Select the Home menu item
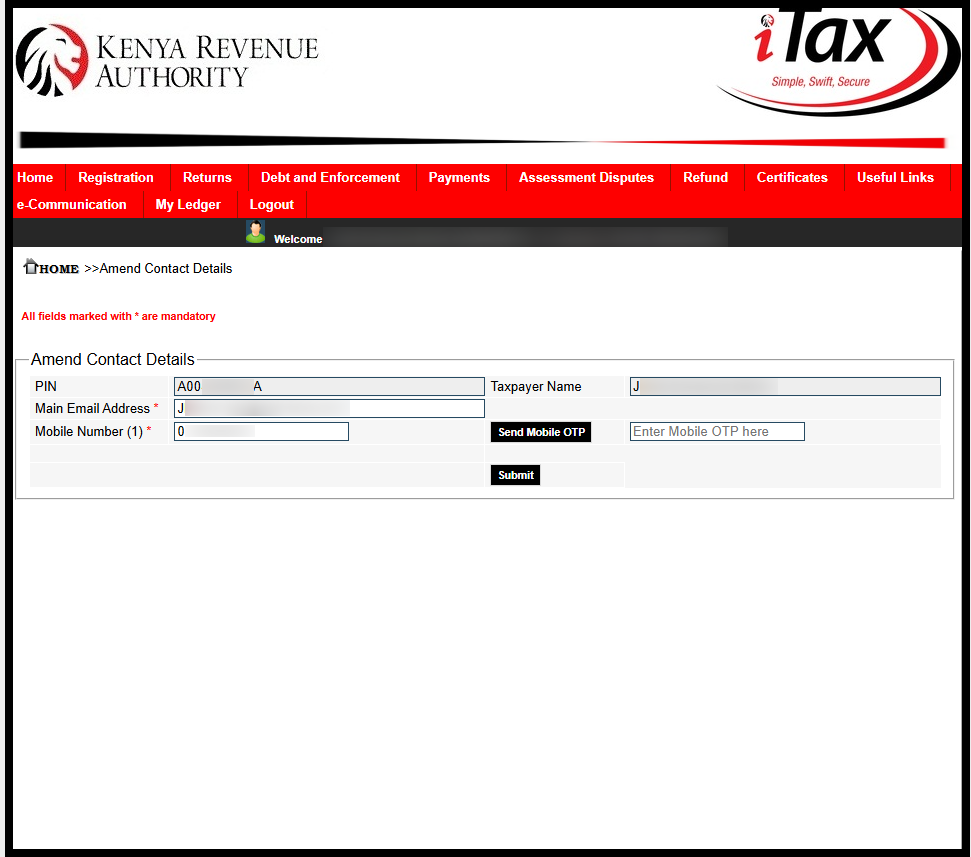 click(x=35, y=177)
